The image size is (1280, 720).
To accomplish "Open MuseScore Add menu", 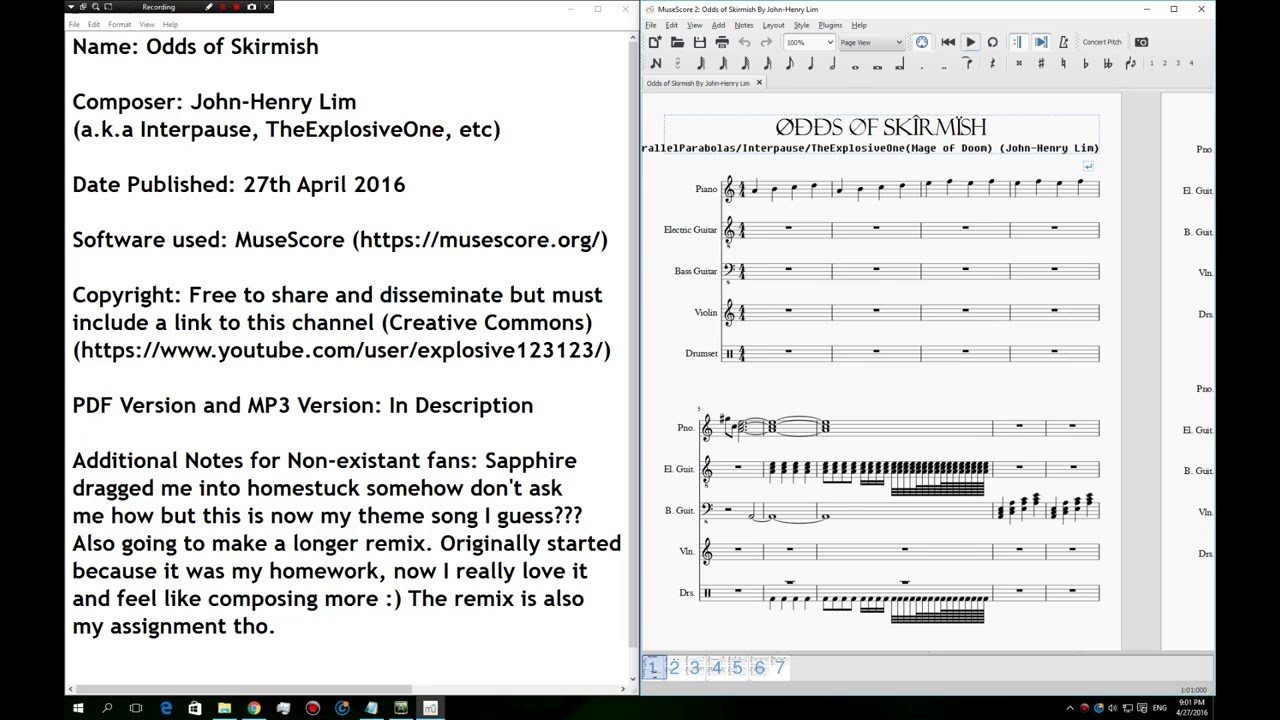I will 718,25.
